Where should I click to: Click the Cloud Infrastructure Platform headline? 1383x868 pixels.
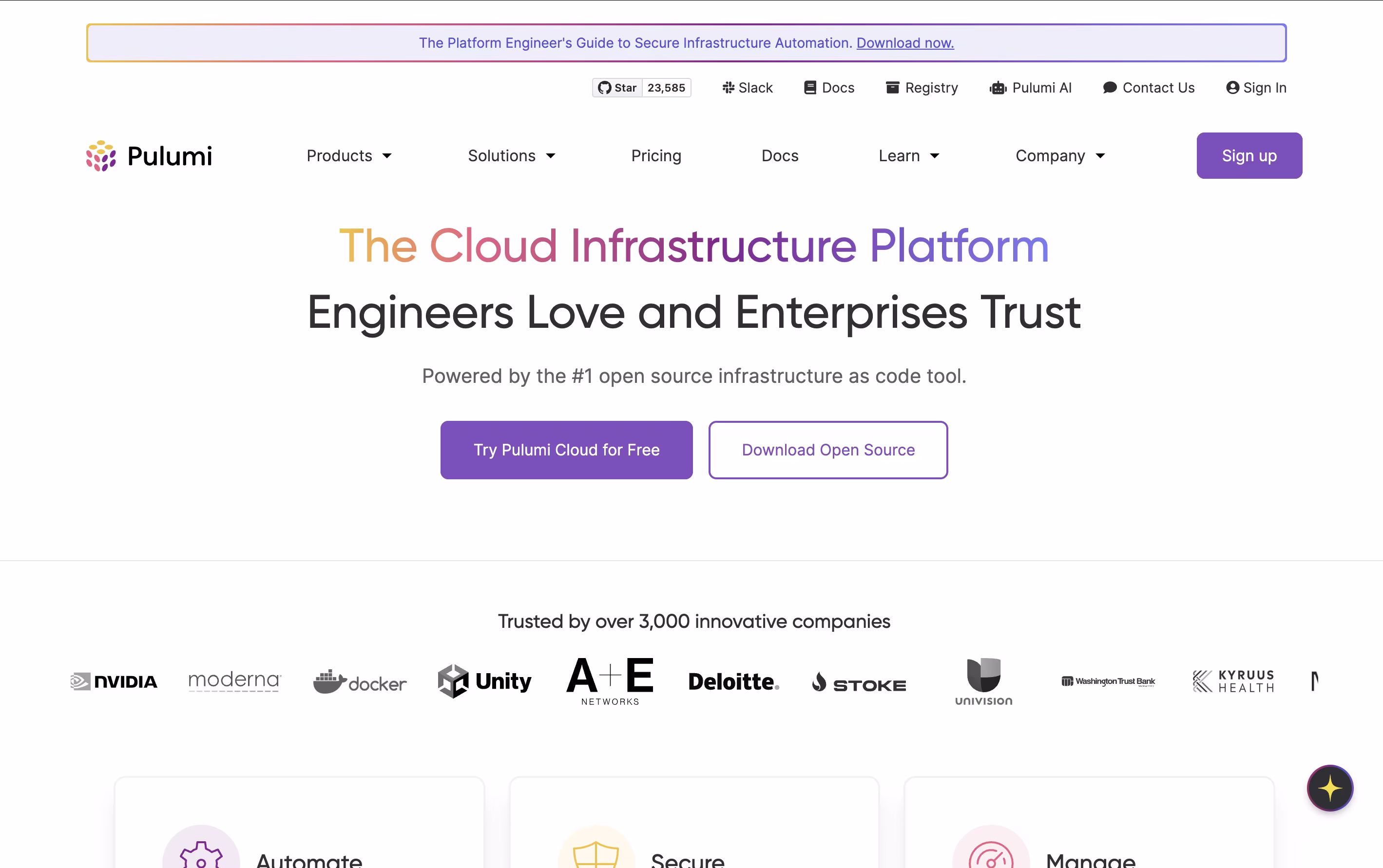(694, 245)
